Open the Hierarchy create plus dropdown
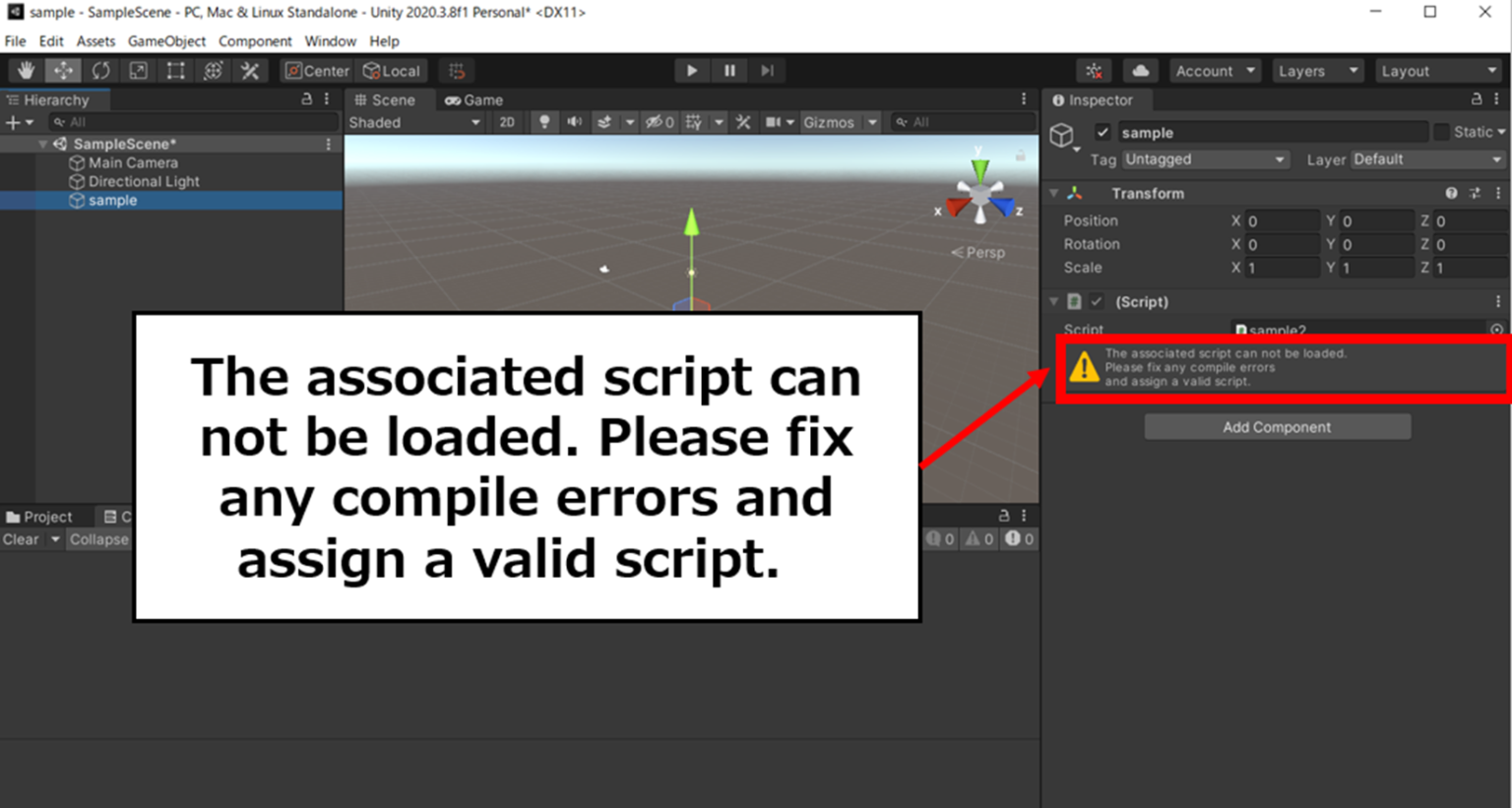 click(19, 122)
